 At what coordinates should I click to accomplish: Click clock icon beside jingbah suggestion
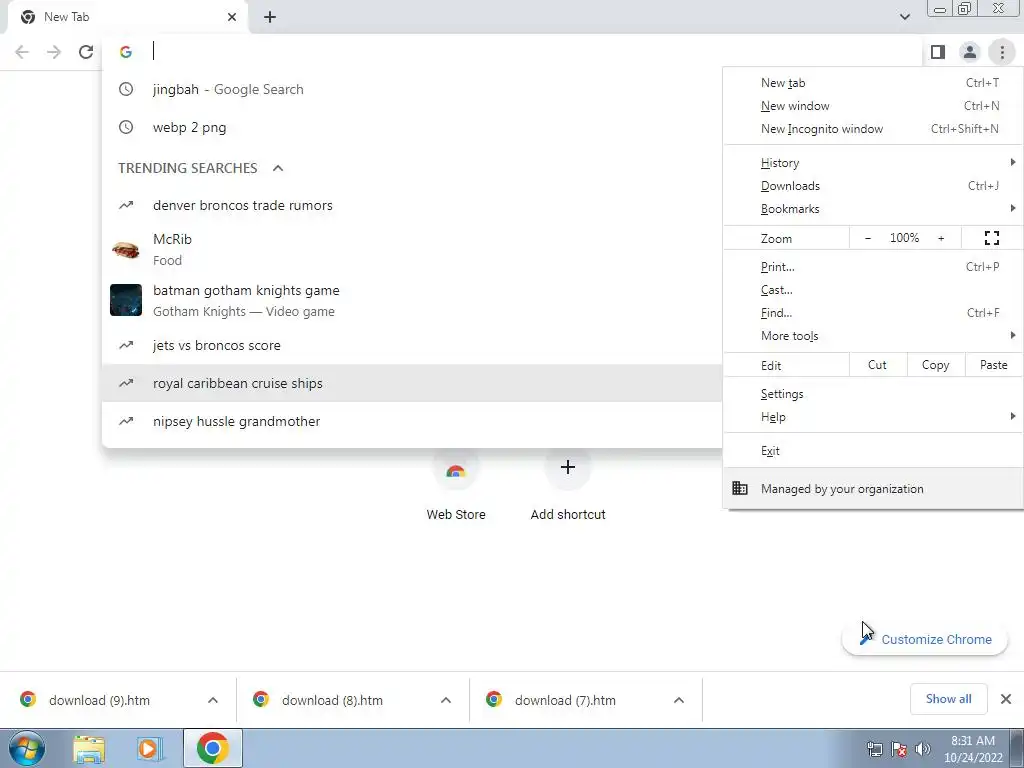[126, 89]
